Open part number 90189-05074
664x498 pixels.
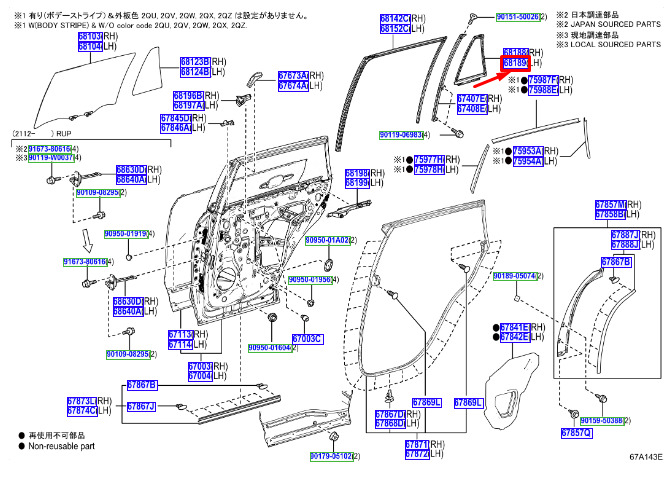point(515,276)
